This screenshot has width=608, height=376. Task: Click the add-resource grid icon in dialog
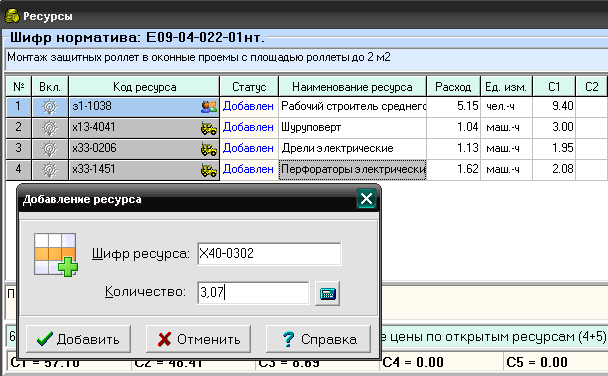pos(55,255)
